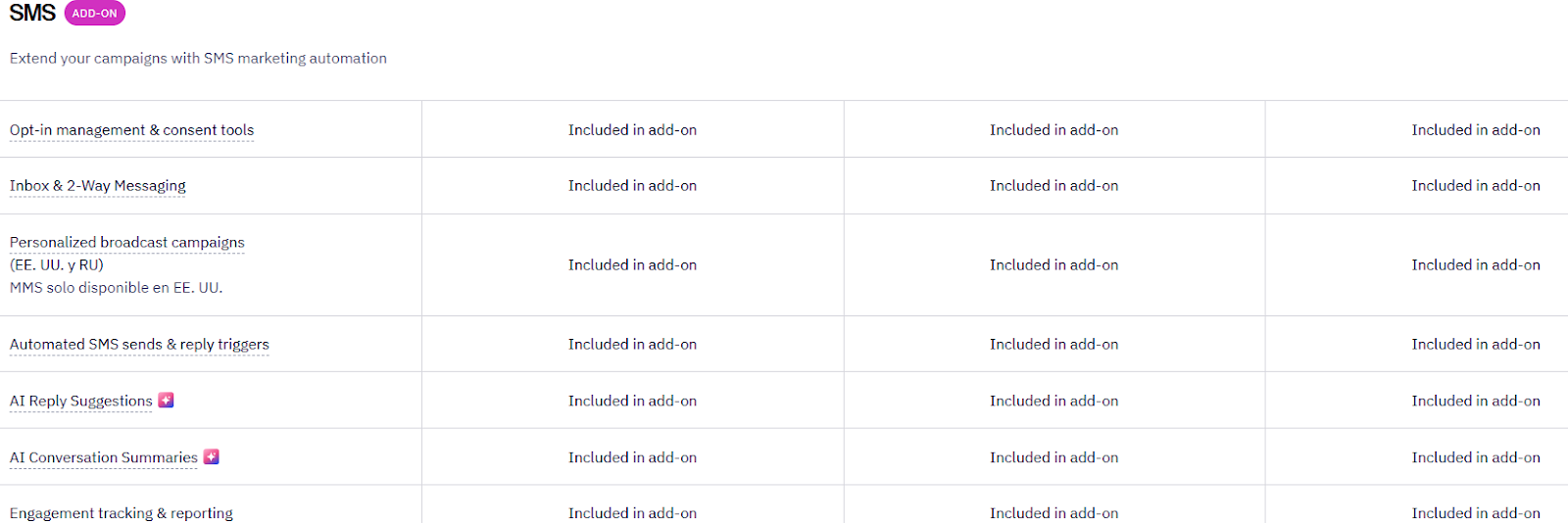Click the SMS section heading
The width and height of the screenshot is (1568, 523).
point(32,14)
